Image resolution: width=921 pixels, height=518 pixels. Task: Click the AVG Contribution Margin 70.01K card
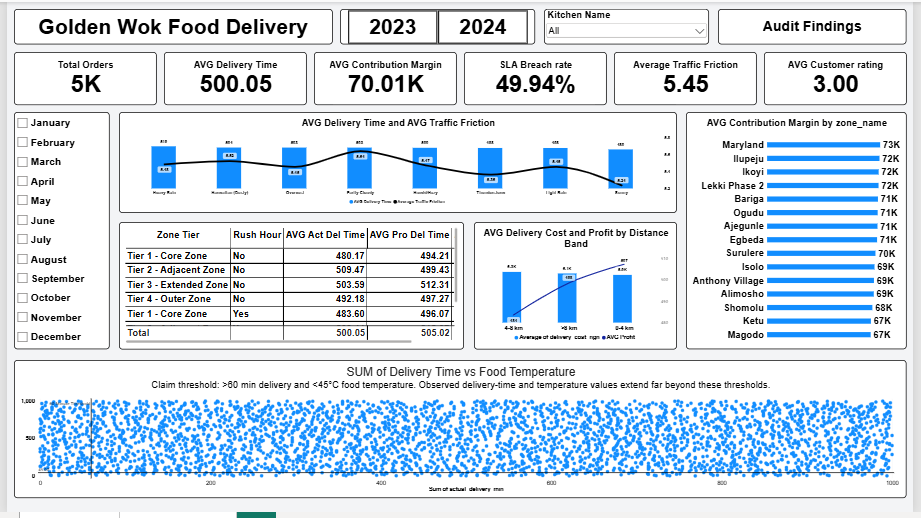pos(385,78)
